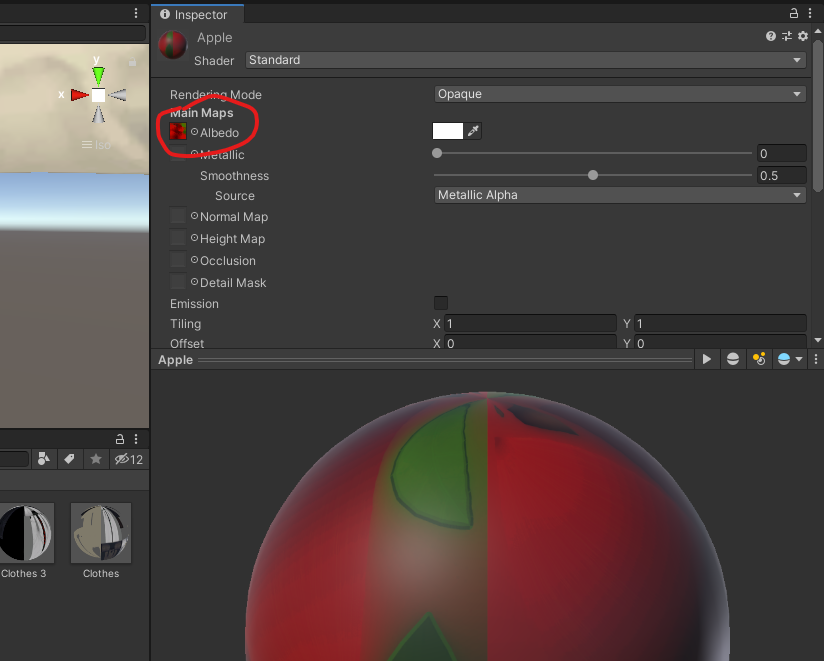Open the Search by Type filter
The image size is (824, 661).
click(44, 459)
